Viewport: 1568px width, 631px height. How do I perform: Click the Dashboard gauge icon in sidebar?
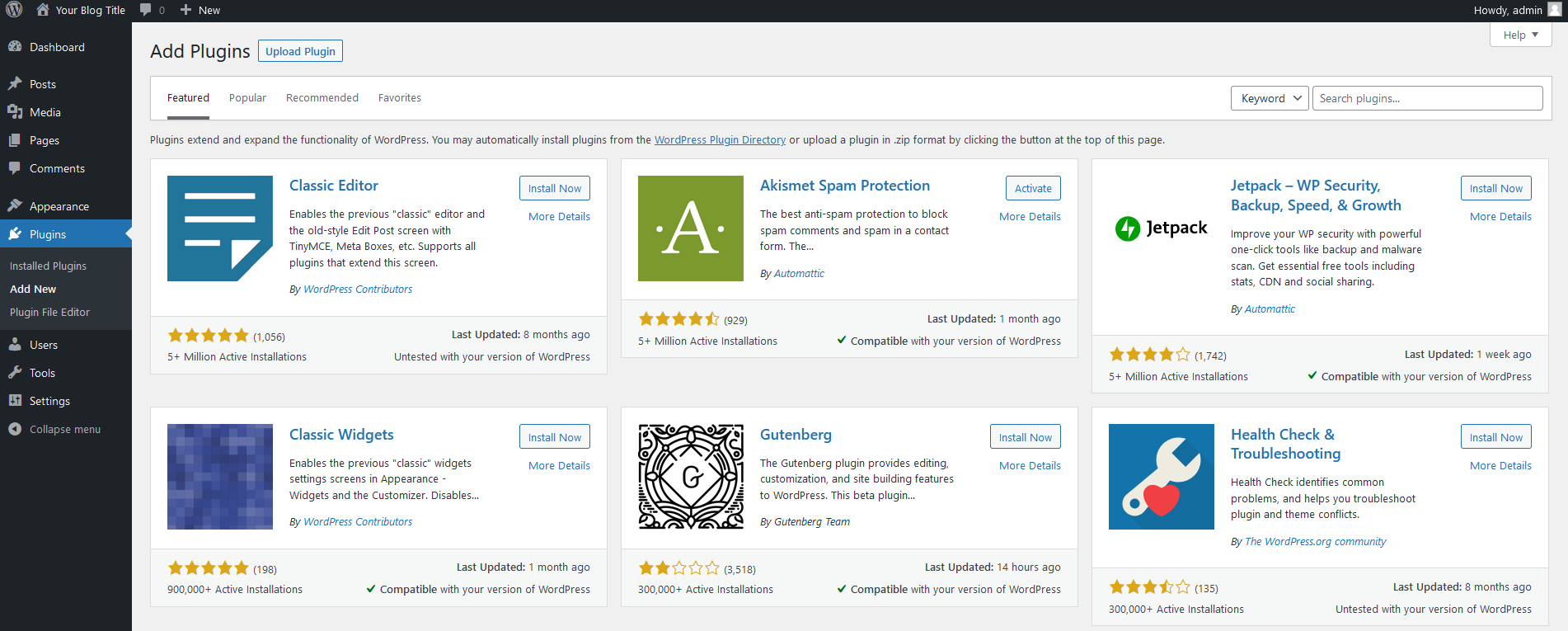[15, 47]
